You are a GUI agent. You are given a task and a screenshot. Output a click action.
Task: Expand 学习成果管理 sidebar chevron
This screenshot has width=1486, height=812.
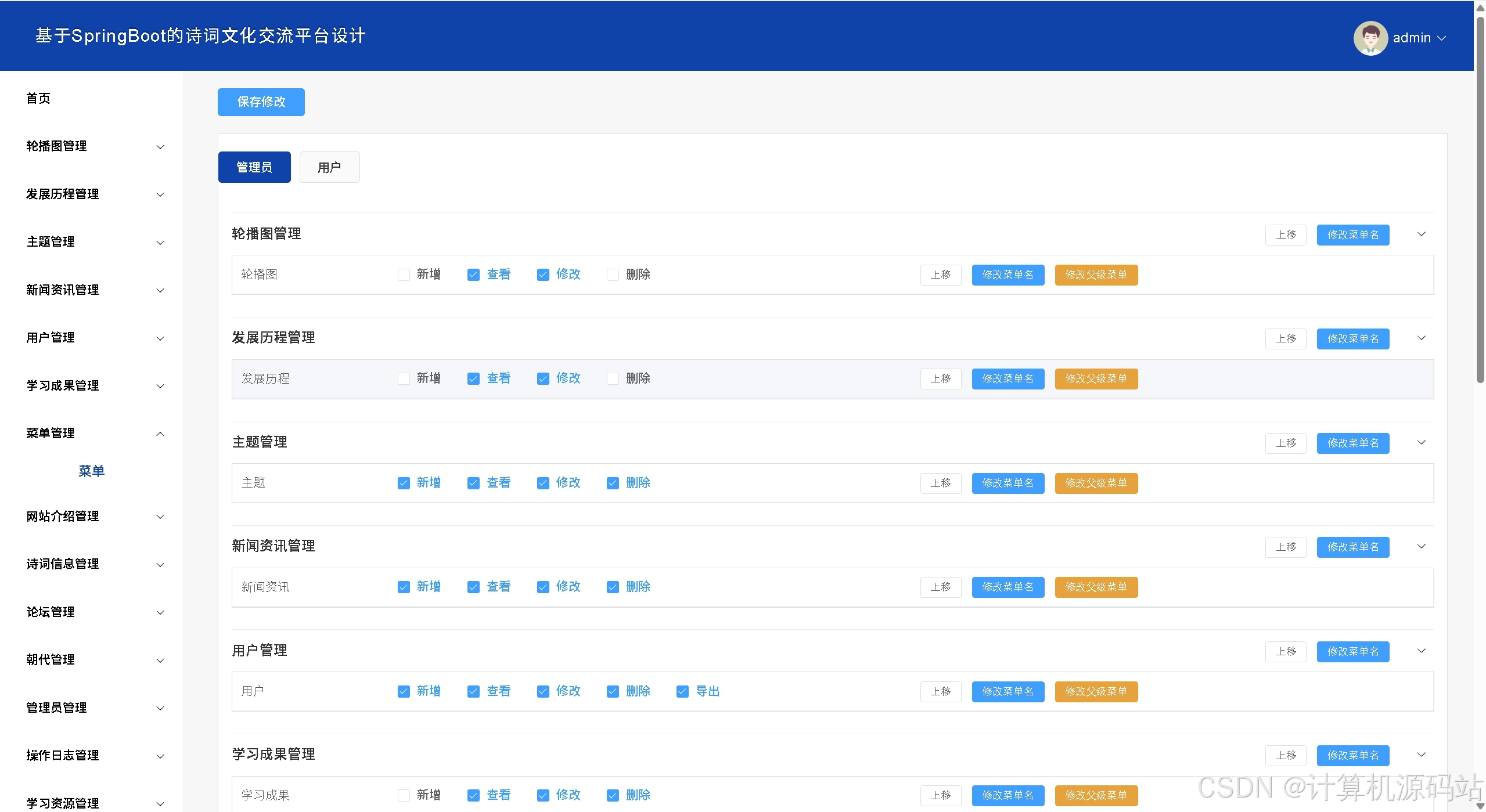160,386
